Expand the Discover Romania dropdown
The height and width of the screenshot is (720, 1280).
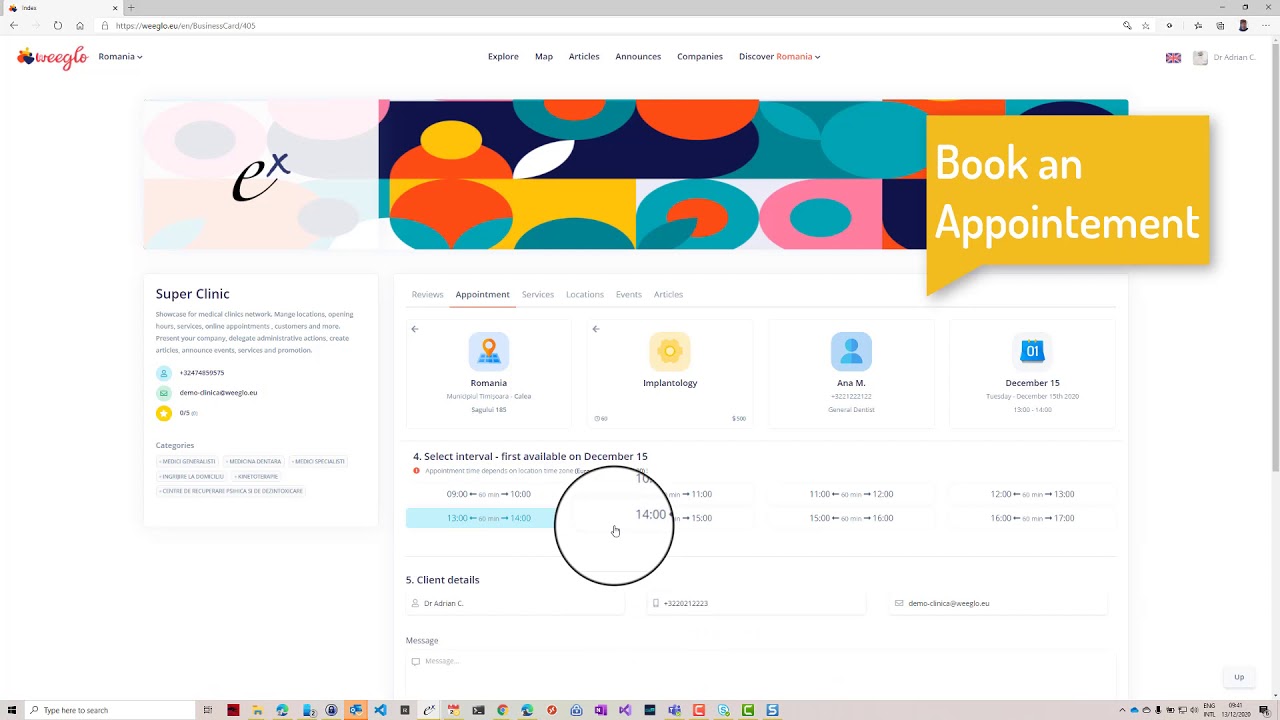point(780,57)
